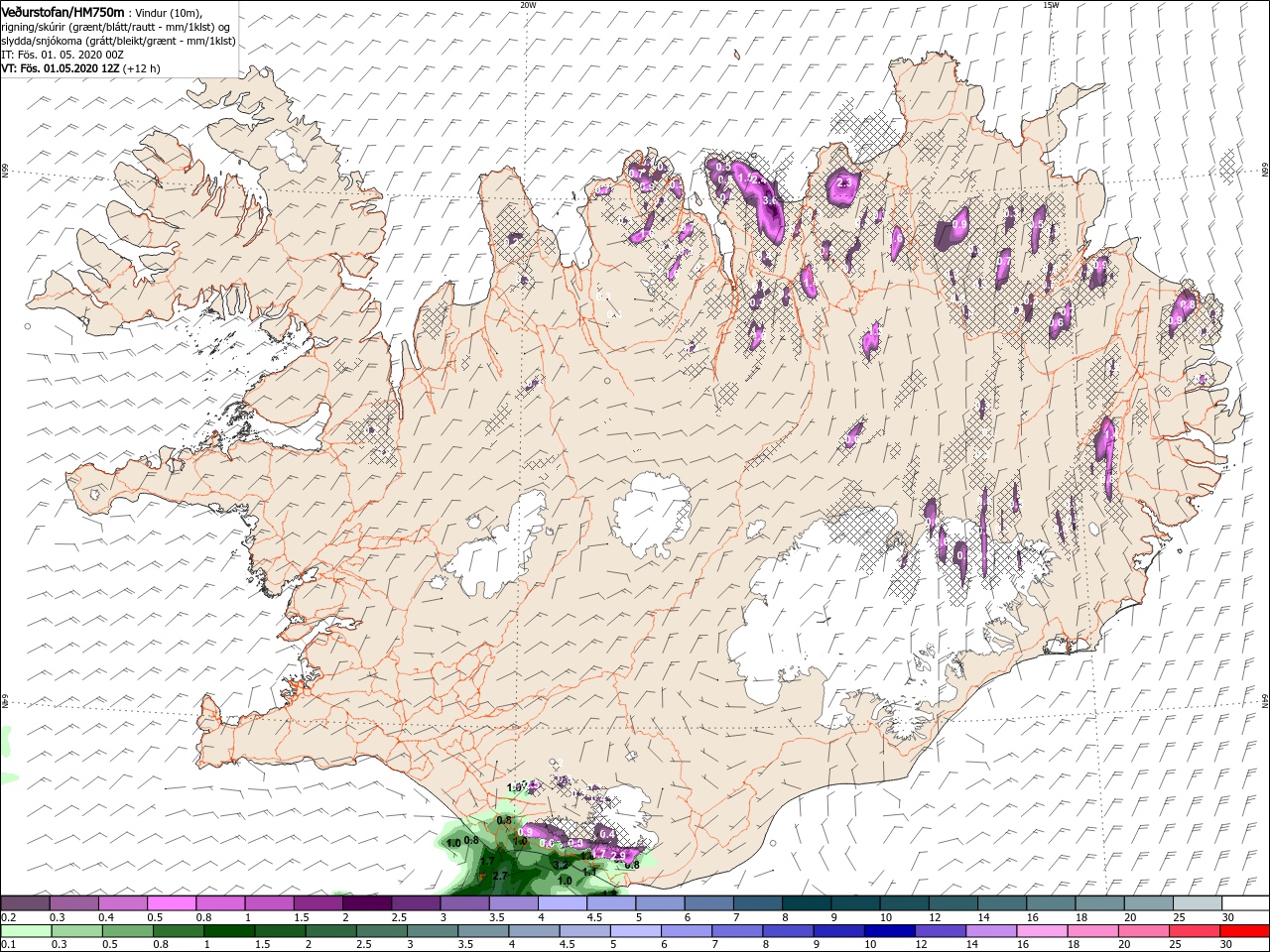
Task: Click lower rain-scale swatch between 3 and 3.5
Action: pos(433,931)
